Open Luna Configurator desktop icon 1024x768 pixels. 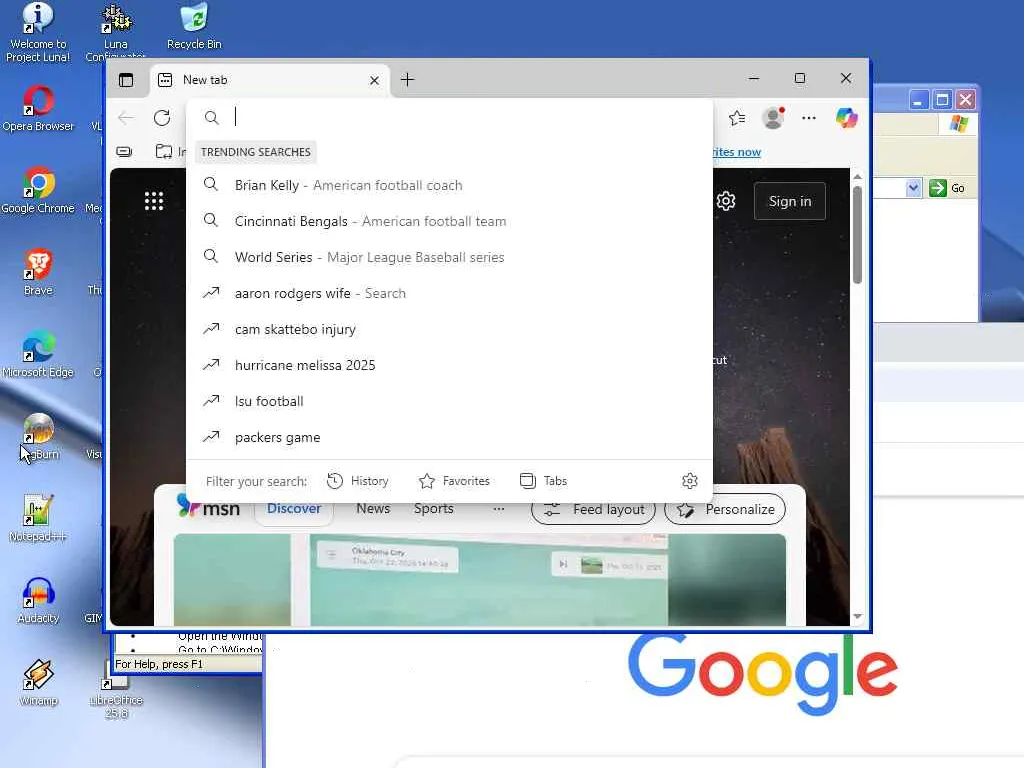click(116, 31)
